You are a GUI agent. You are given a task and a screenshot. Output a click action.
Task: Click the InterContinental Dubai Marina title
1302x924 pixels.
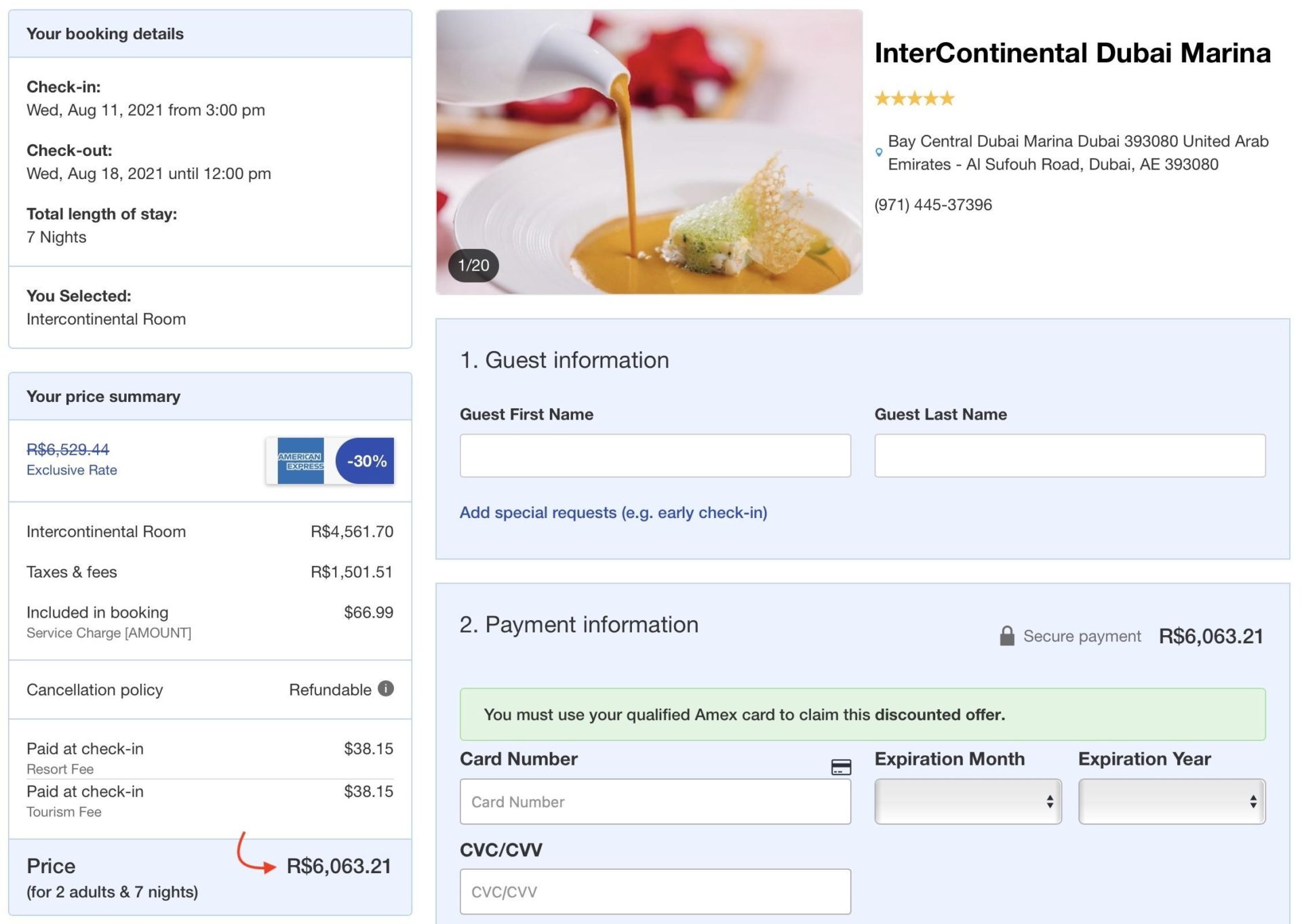pyautogui.click(x=1072, y=53)
